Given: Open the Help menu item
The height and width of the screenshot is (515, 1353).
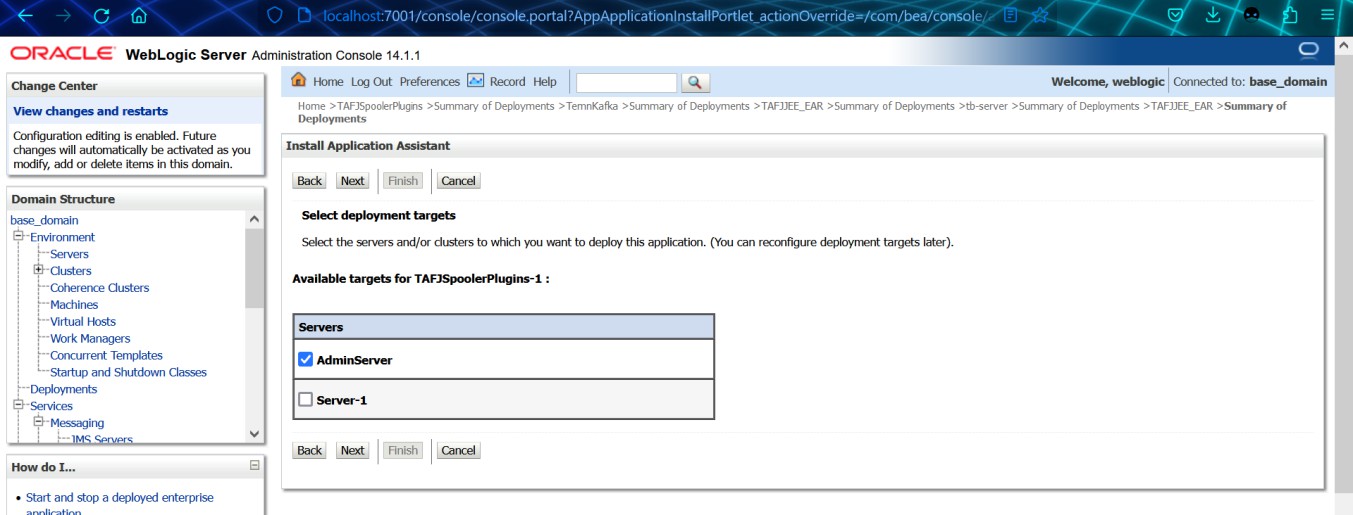Looking at the screenshot, I should [544, 82].
